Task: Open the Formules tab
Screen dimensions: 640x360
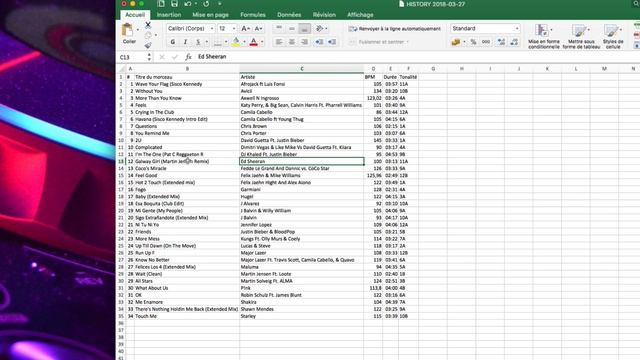Action: pyautogui.click(x=253, y=15)
